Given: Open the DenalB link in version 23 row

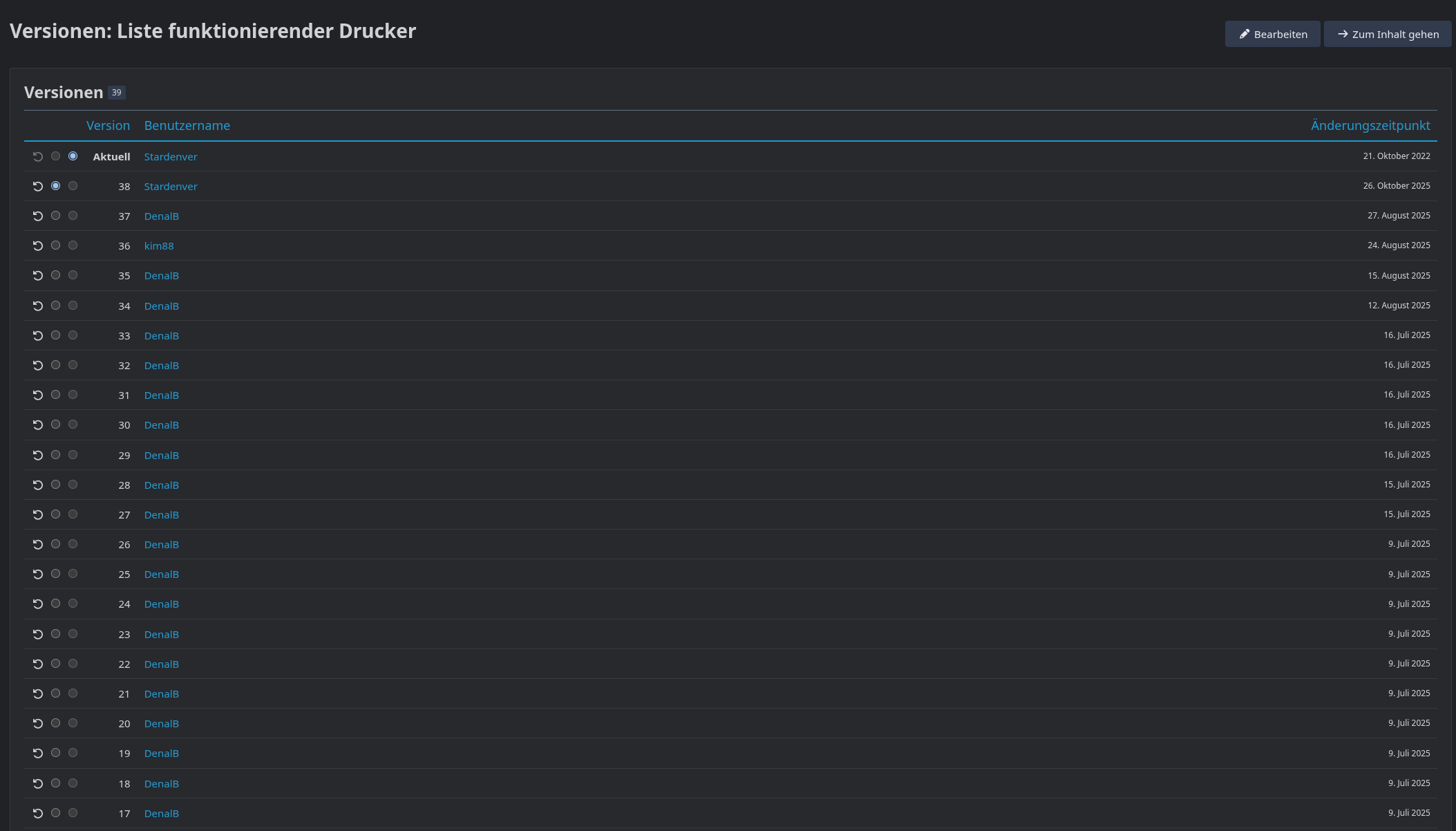Looking at the screenshot, I should [162, 635].
